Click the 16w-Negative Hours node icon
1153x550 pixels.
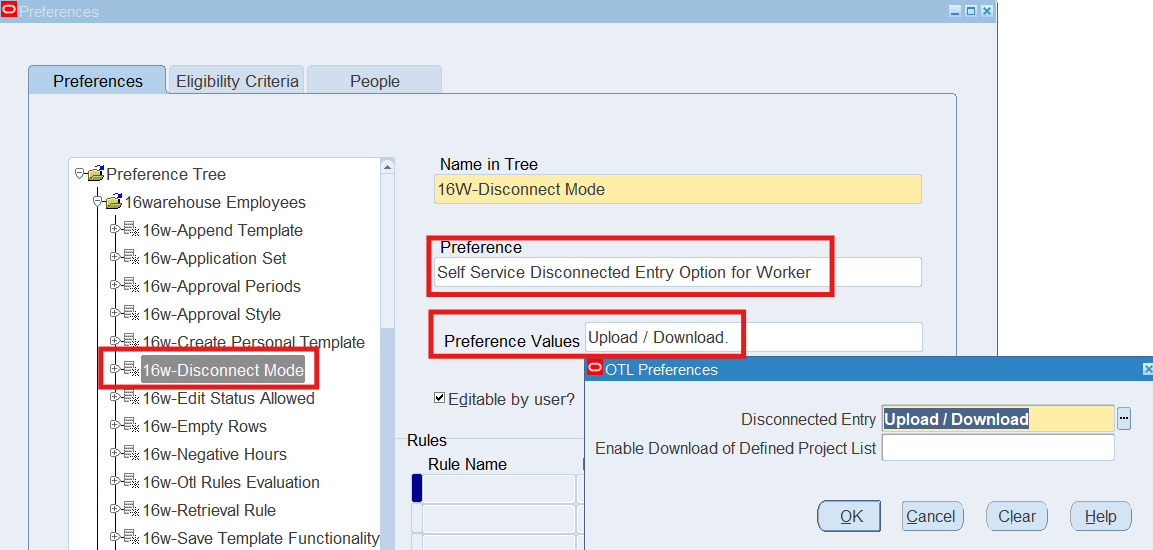pos(132,454)
